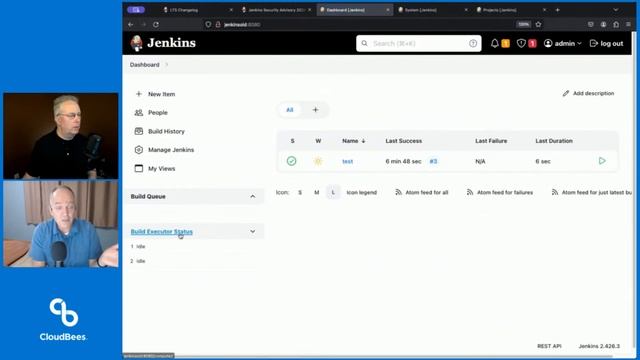Open the Build Executor Status link
Image resolution: width=640 pixels, height=360 pixels.
162,231
